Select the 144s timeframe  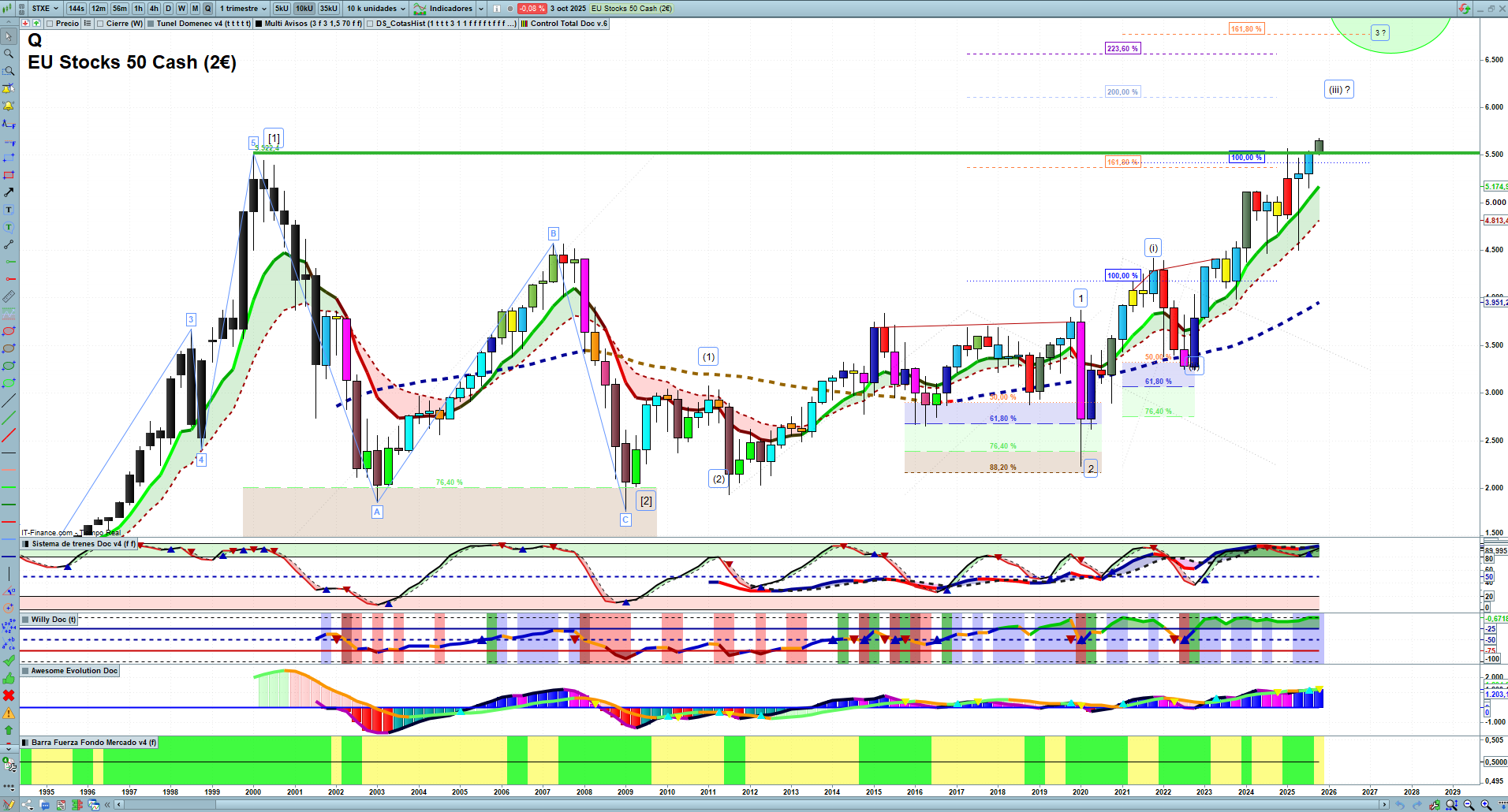click(x=77, y=9)
